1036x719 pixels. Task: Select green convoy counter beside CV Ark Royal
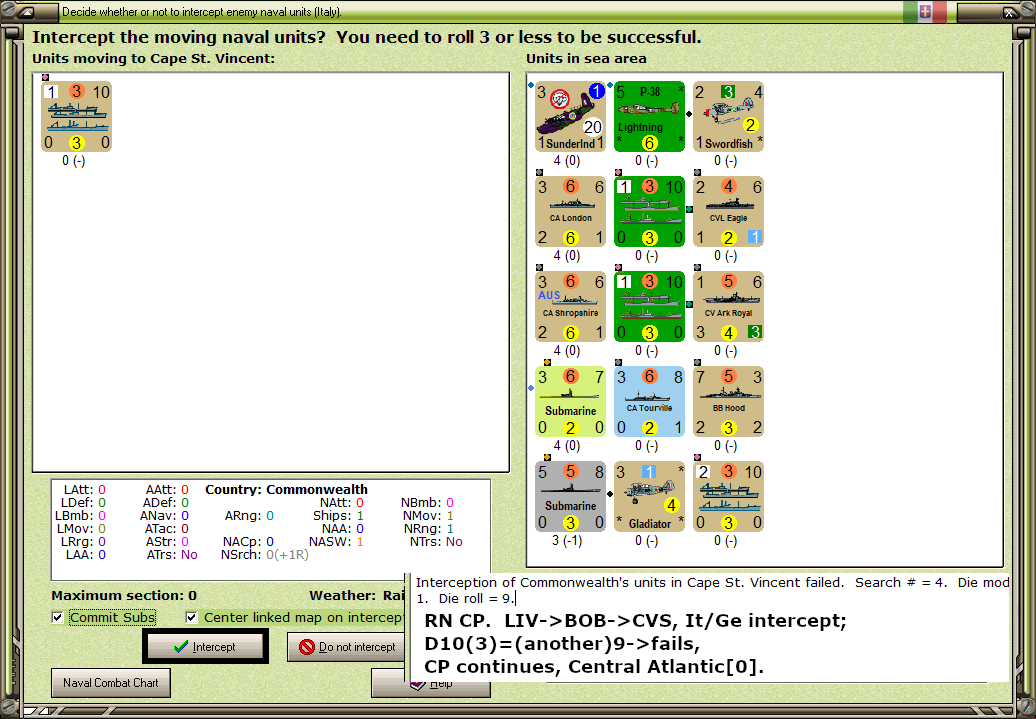point(649,307)
